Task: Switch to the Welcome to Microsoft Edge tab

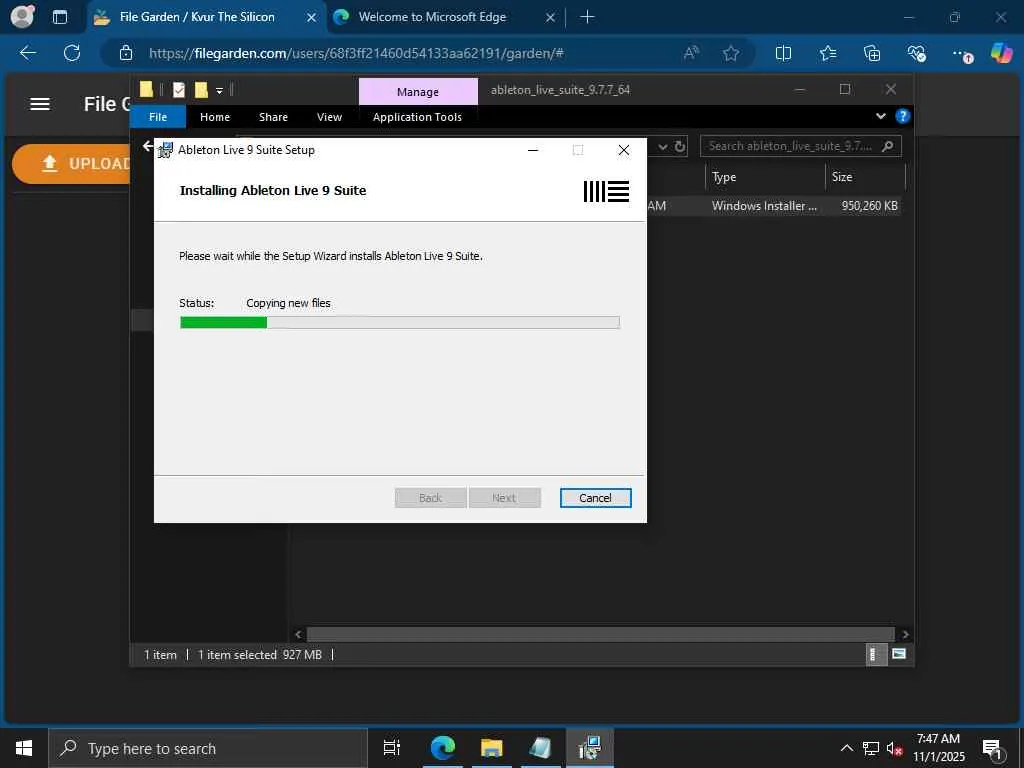Action: pyautogui.click(x=432, y=17)
